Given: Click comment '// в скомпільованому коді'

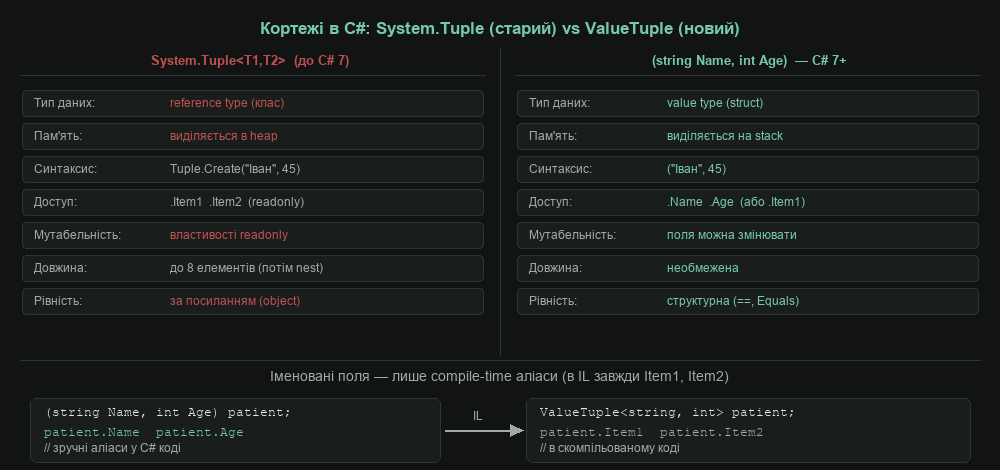Looking at the screenshot, I should click(610, 448).
